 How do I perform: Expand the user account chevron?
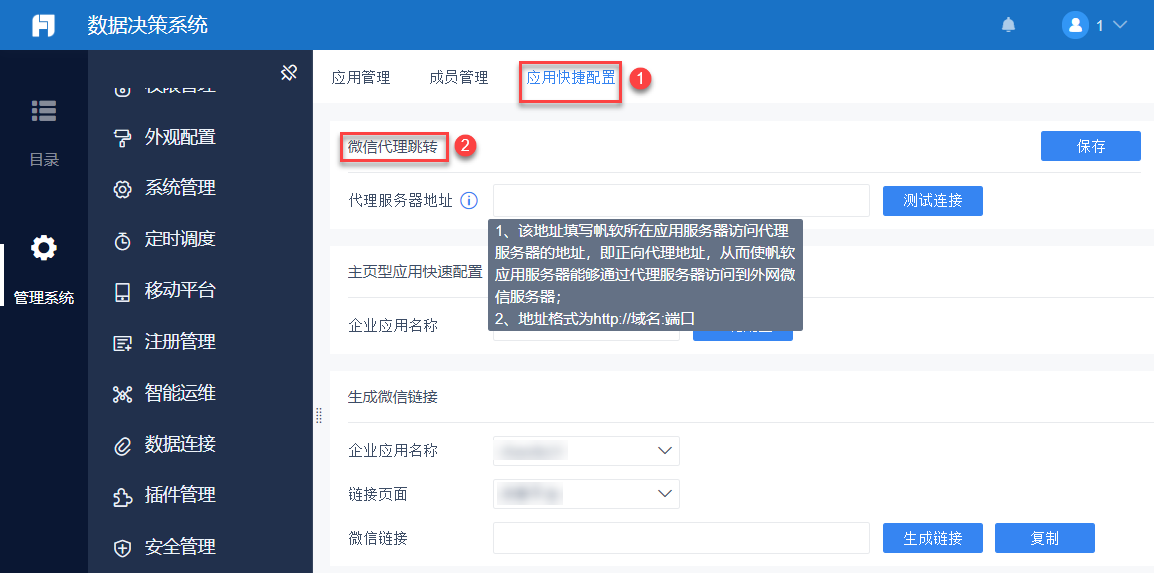click(1119, 25)
